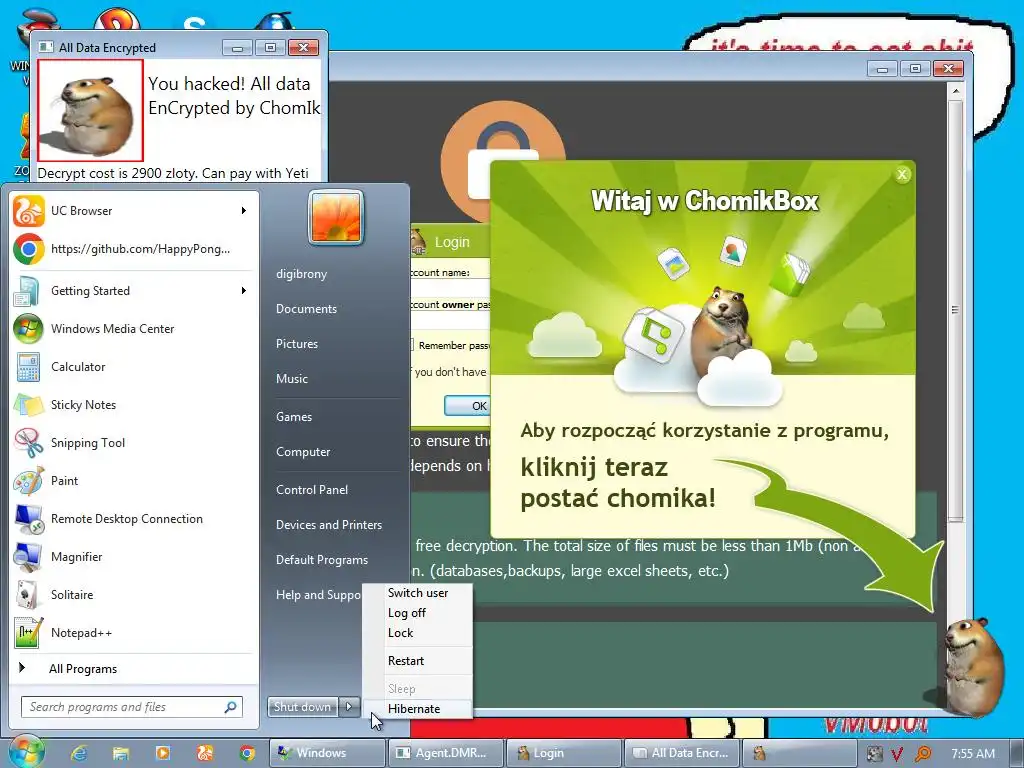
Task: Click OK in the Login dialog
Action: 468,406
